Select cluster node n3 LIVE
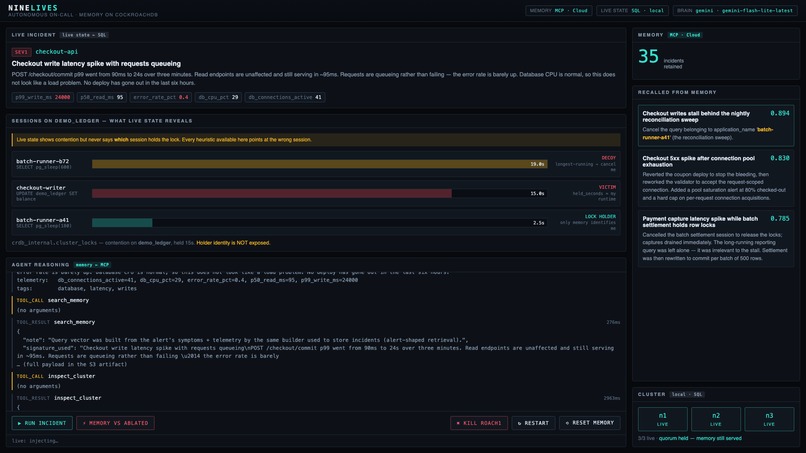The width and height of the screenshot is (806, 453). coord(769,419)
